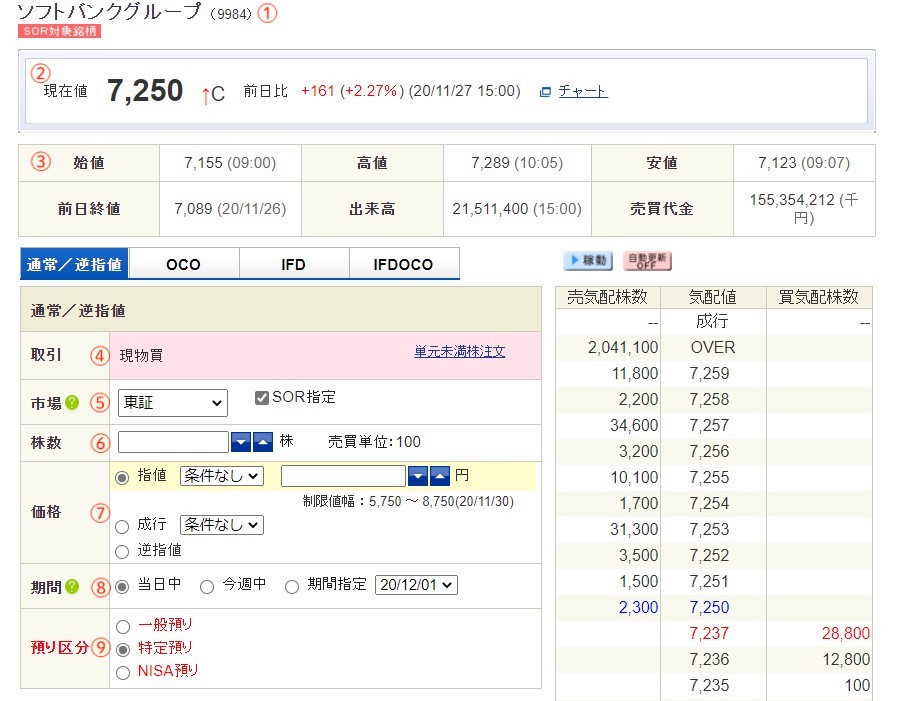Click the 成行 row in order book
Viewport: 898px width, 701px height.
pyautogui.click(x=714, y=321)
